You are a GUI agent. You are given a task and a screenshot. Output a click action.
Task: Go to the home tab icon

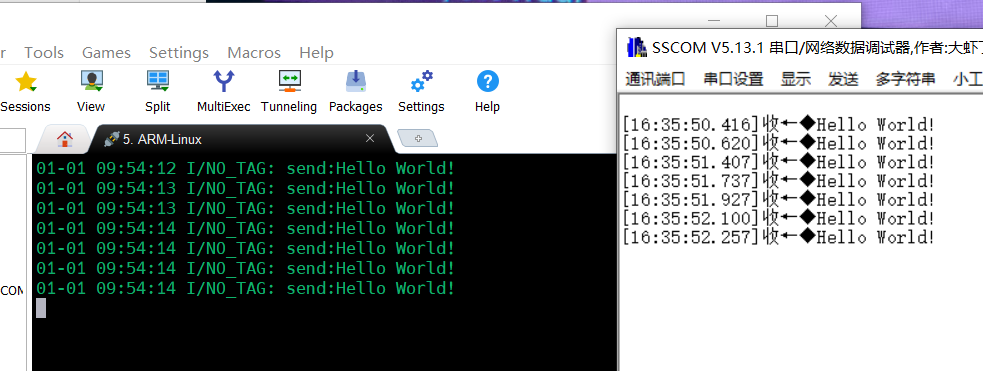[x=65, y=139]
